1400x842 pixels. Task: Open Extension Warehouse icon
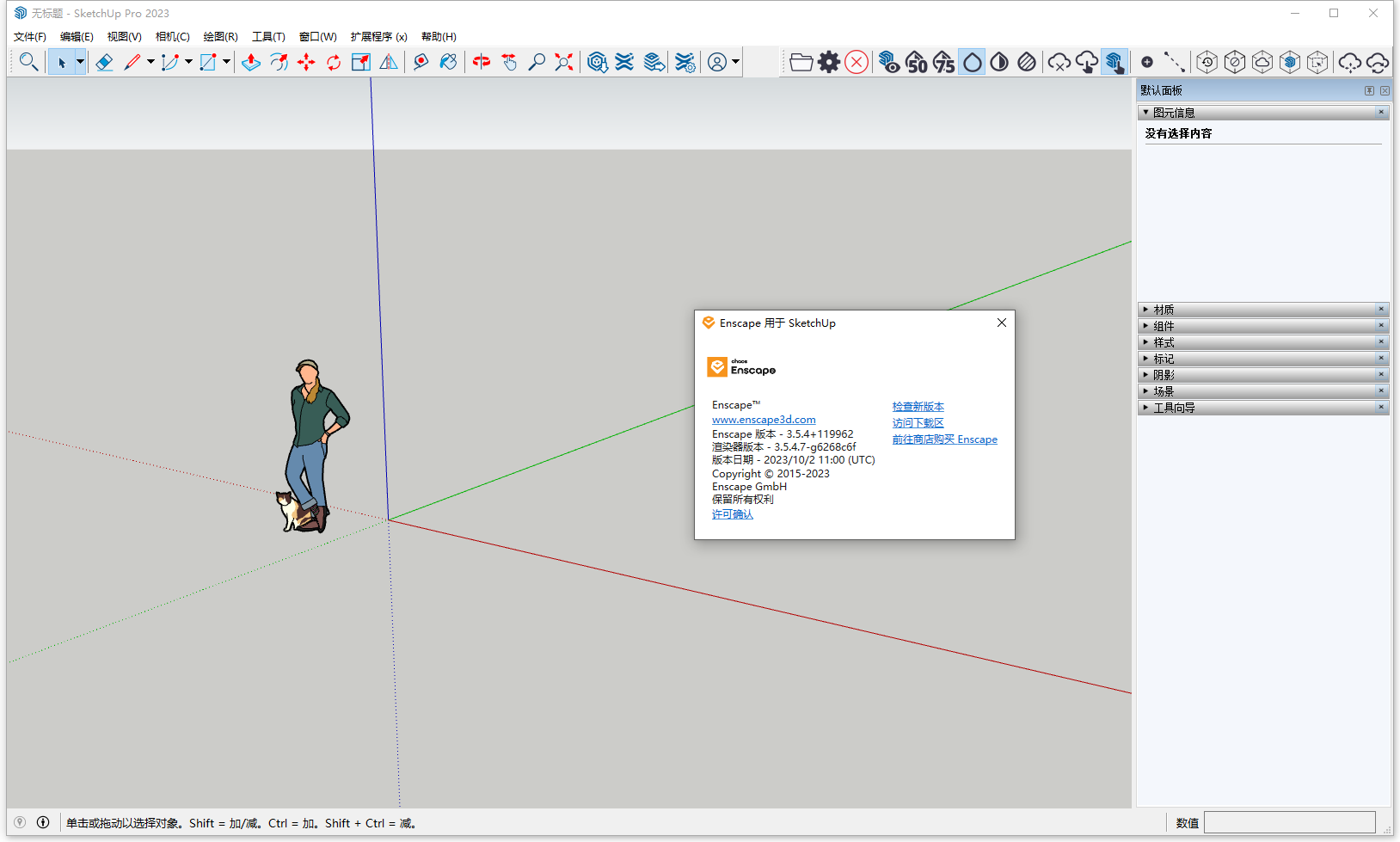(625, 62)
